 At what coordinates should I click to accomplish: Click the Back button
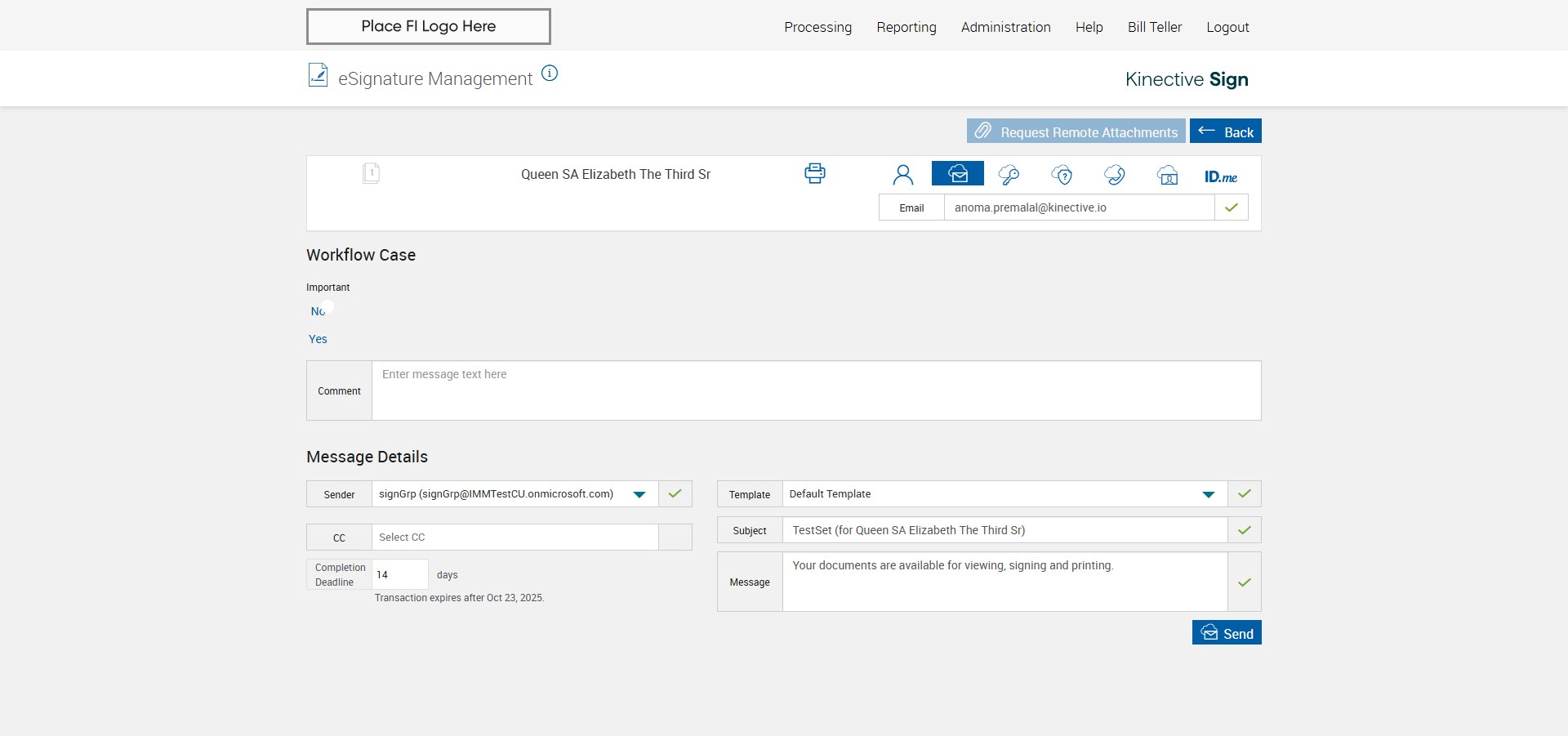(1225, 132)
